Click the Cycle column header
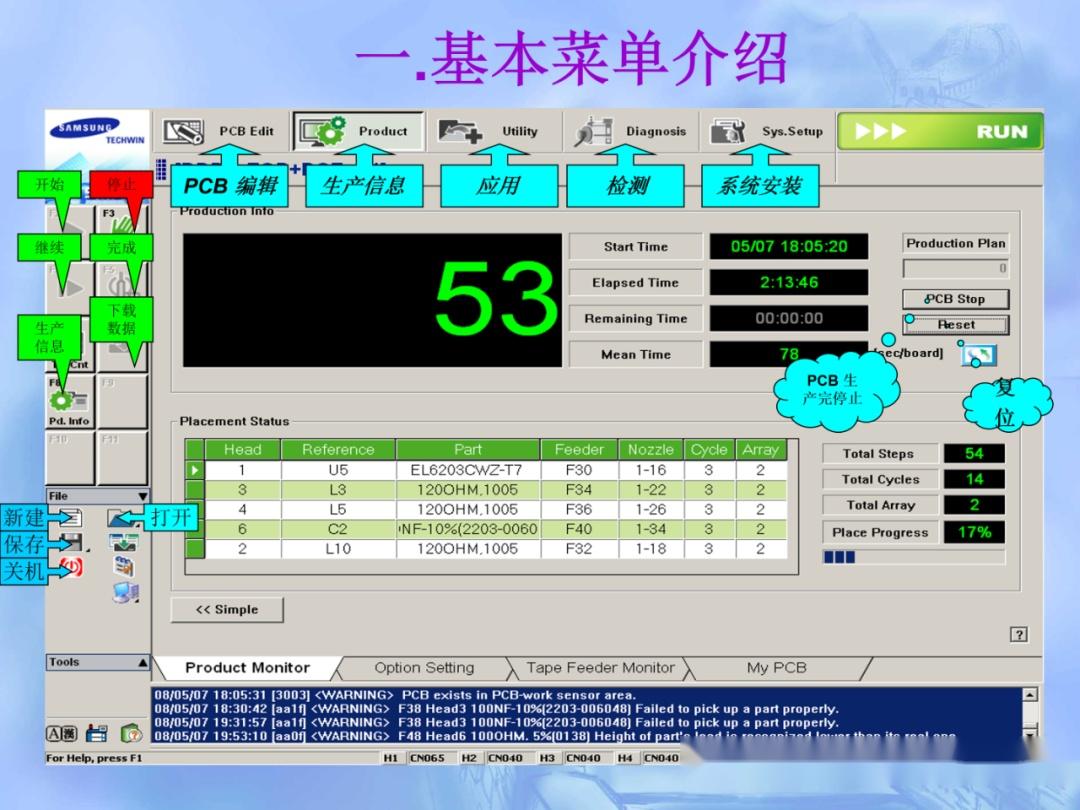 point(709,450)
